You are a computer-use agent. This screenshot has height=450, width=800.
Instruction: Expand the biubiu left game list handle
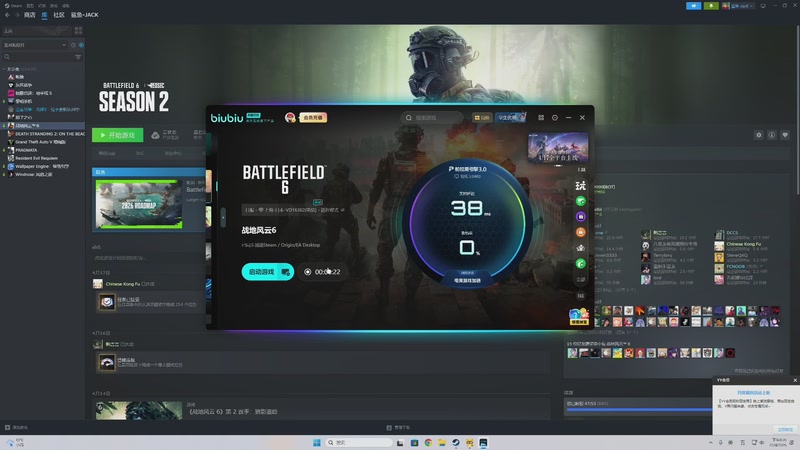223,218
